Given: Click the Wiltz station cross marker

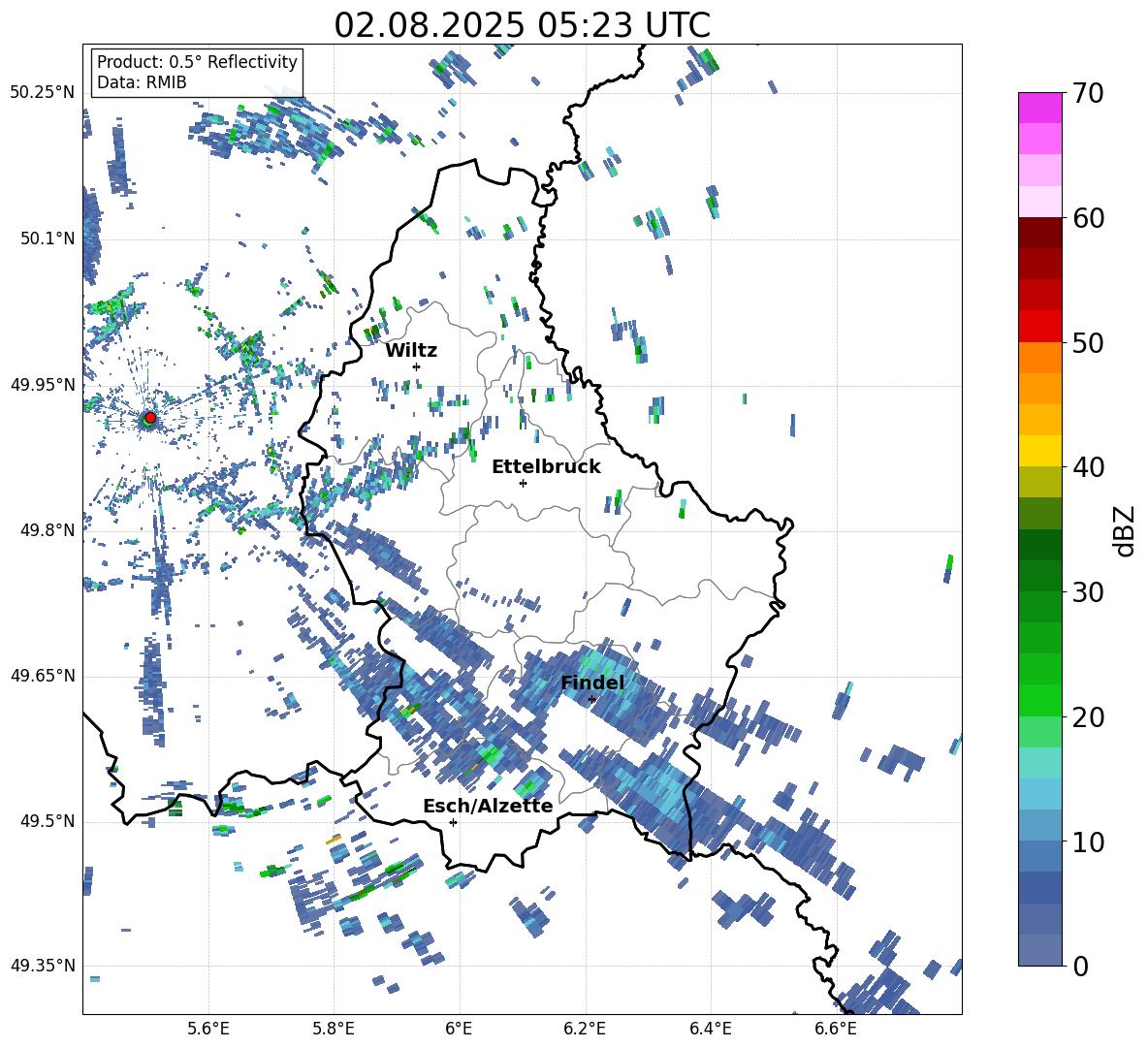Looking at the screenshot, I should [x=417, y=366].
